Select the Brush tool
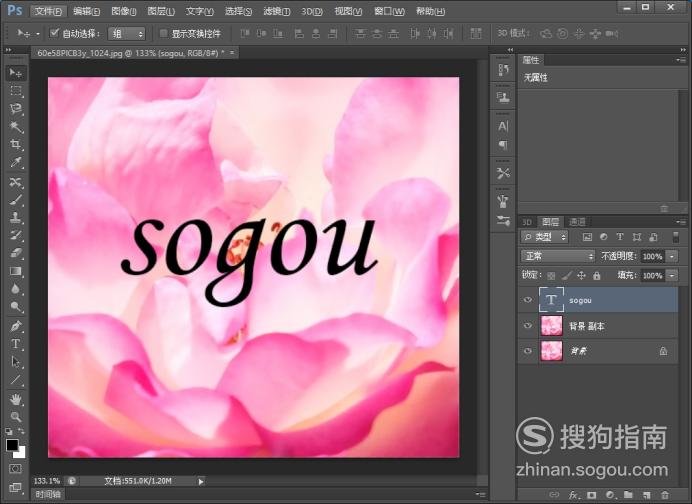 (x=16, y=199)
